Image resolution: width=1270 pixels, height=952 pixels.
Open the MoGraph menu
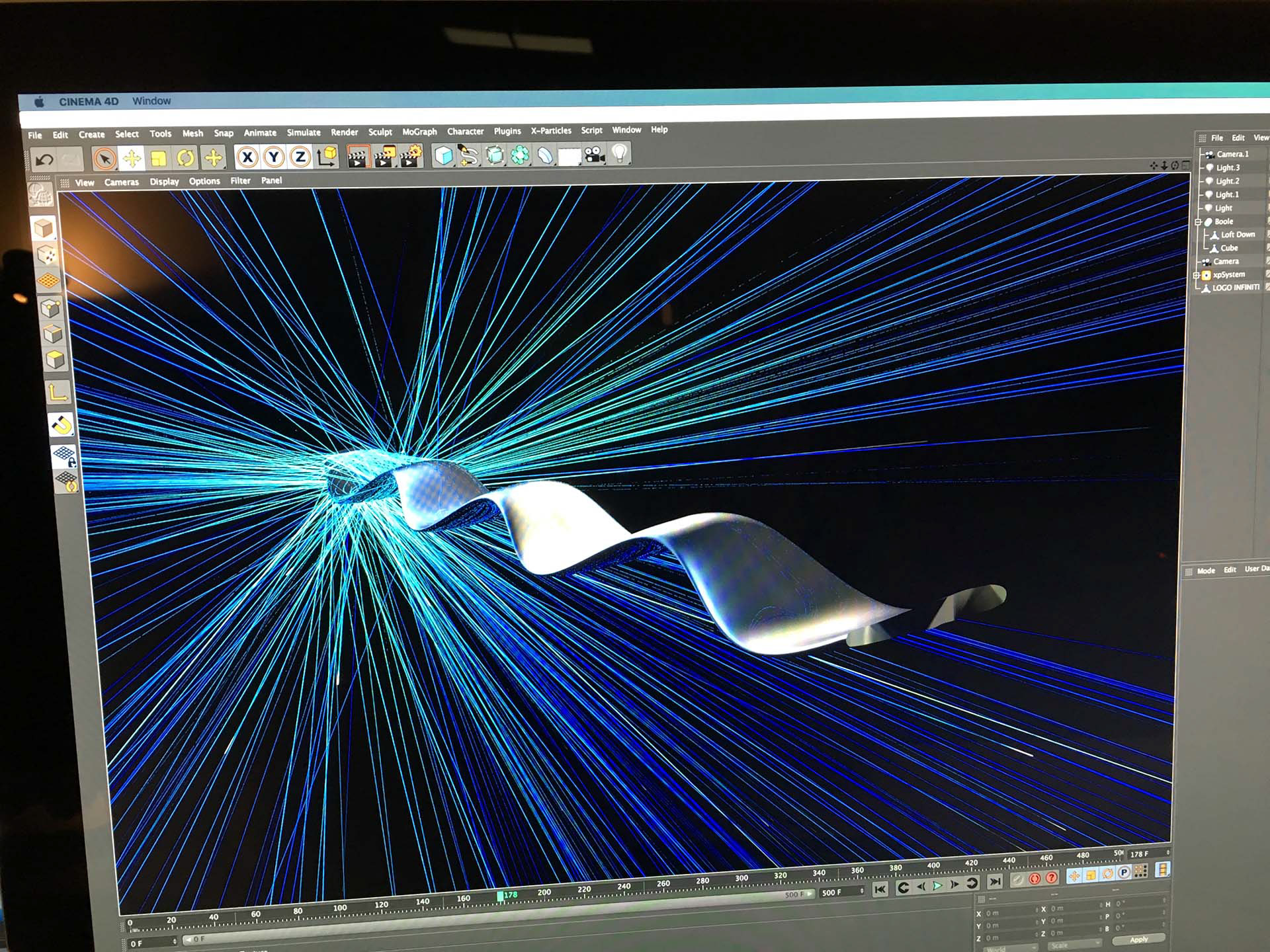pos(419,132)
